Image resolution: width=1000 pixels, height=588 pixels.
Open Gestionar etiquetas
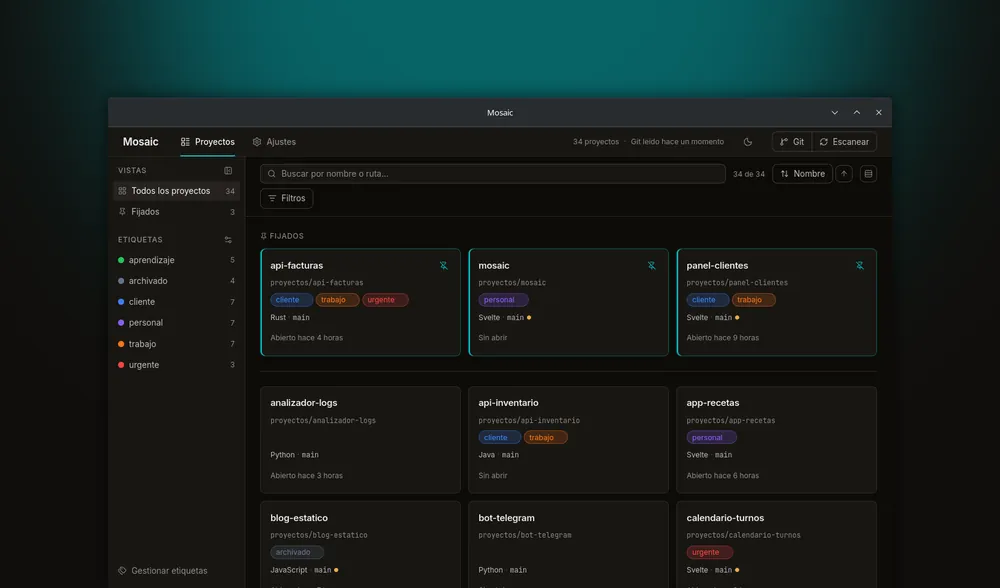point(163,571)
